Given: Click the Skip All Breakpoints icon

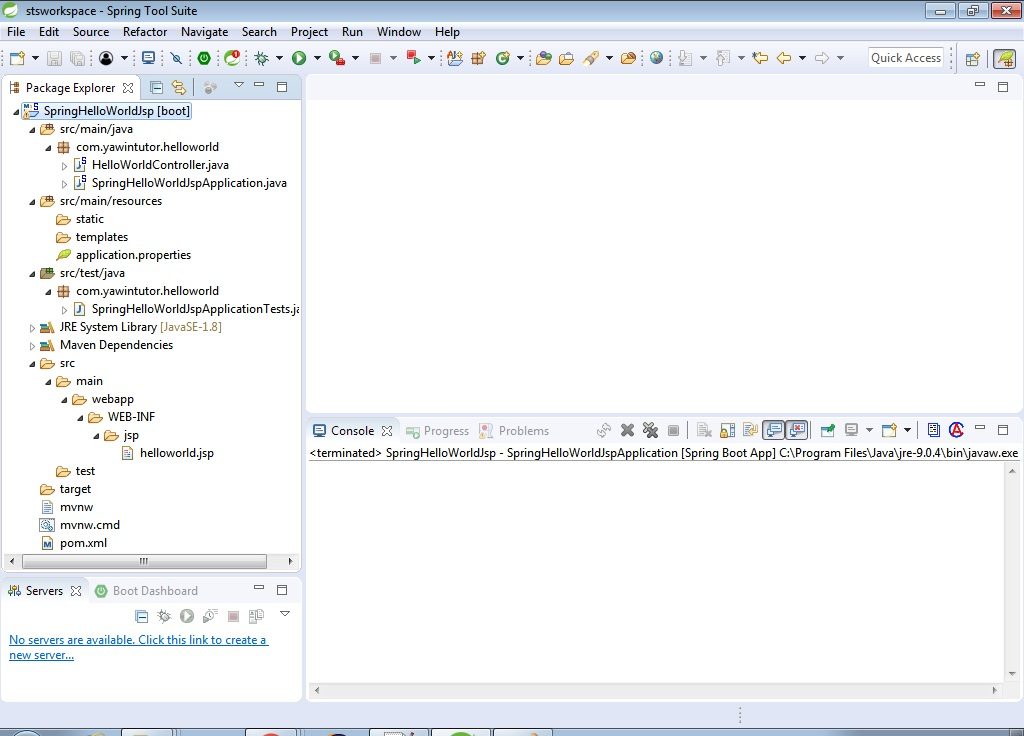Looking at the screenshot, I should pos(176,58).
